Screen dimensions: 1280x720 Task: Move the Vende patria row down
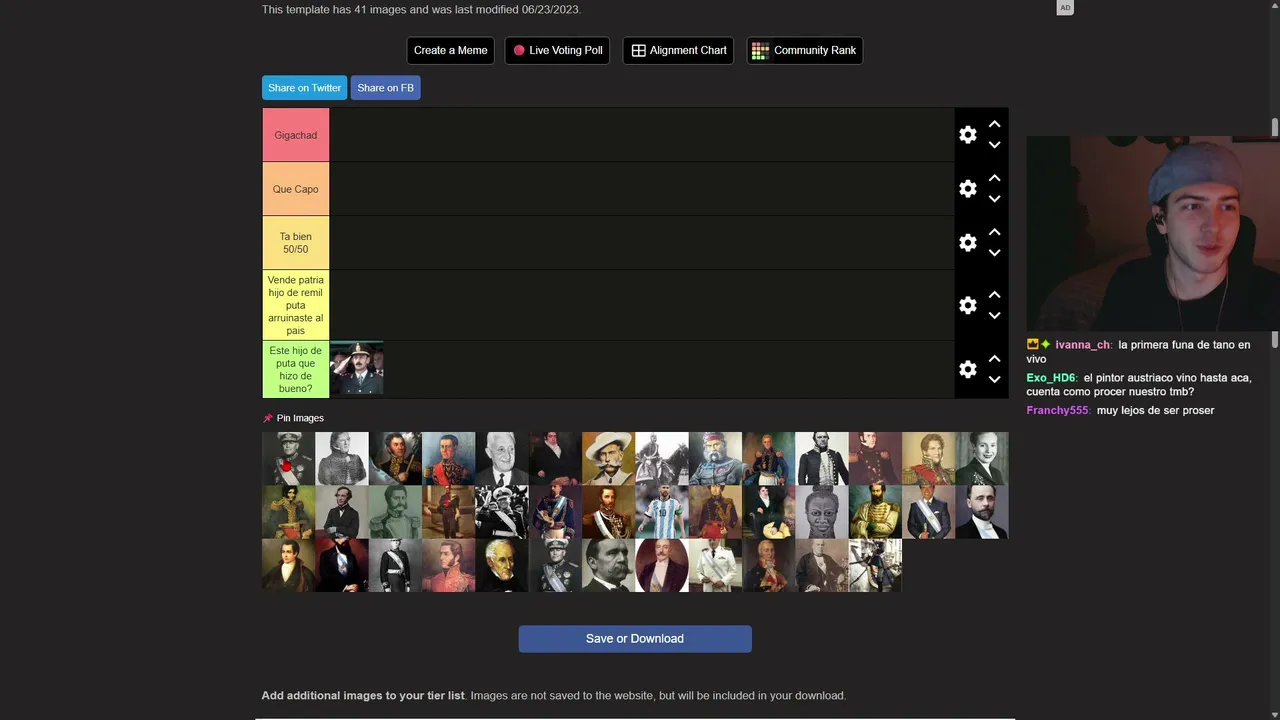tap(994, 315)
